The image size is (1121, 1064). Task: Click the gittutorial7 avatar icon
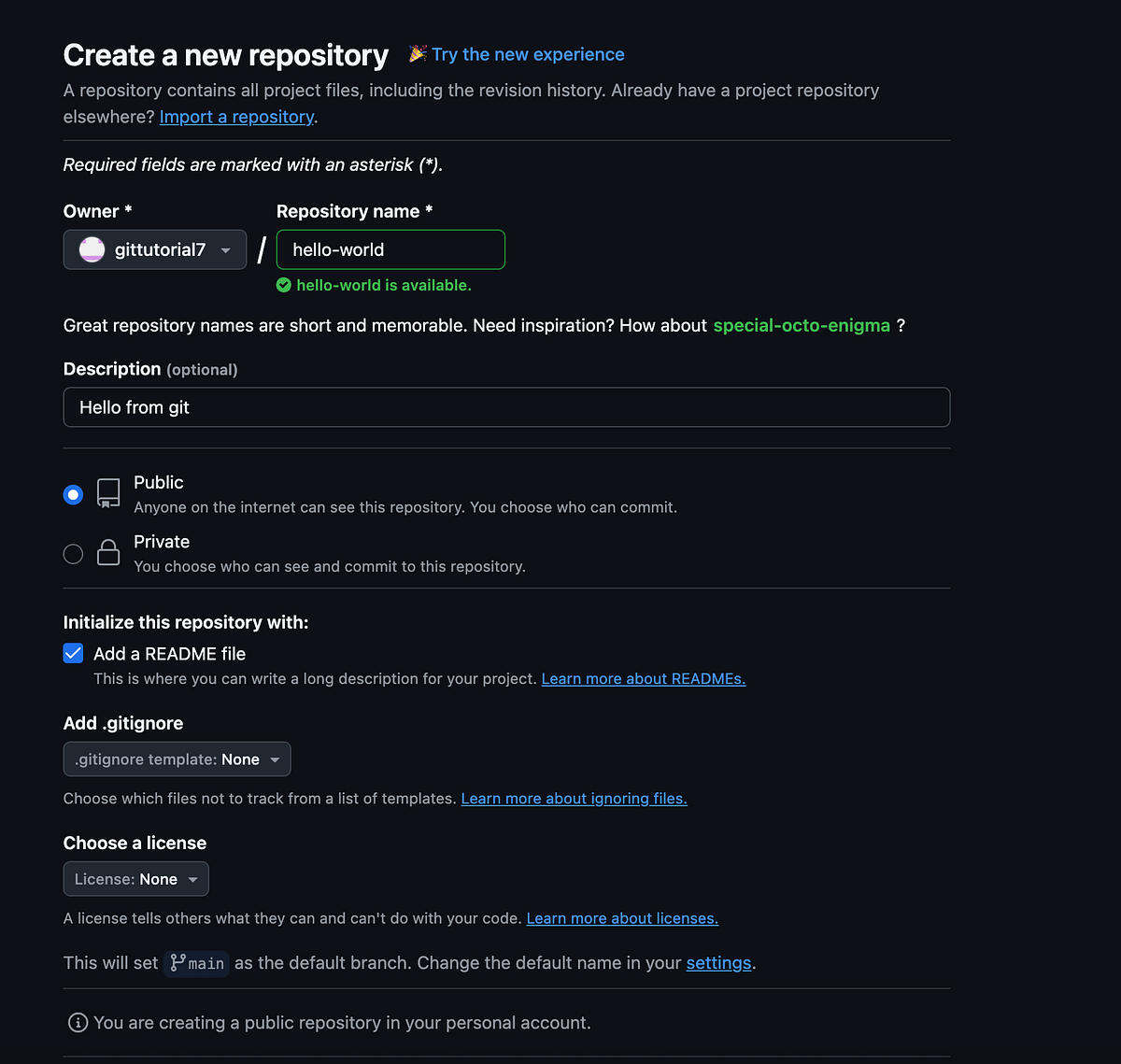click(92, 249)
